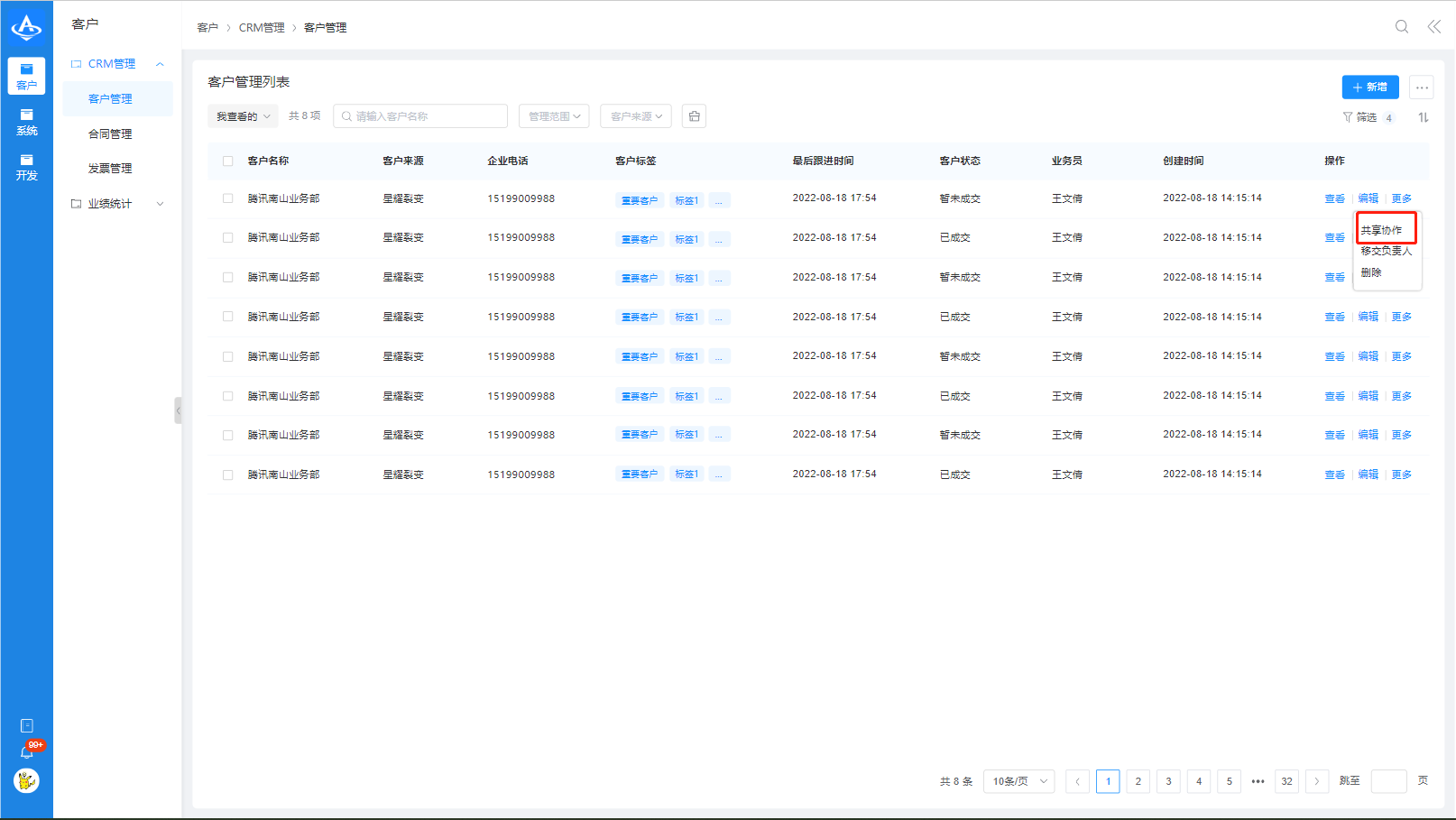Open 客户管理 in the sidebar

[118, 99]
